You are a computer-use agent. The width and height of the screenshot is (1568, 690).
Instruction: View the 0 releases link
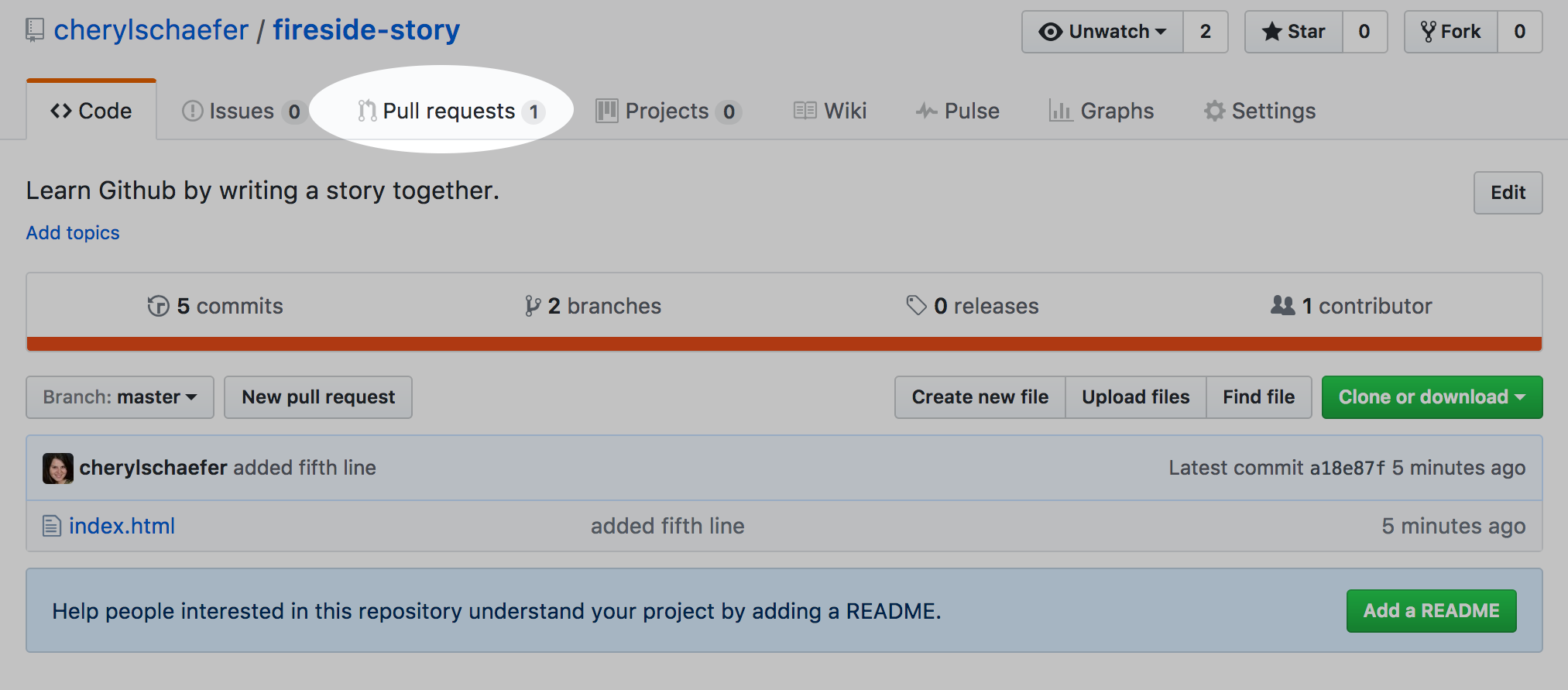[x=973, y=306]
